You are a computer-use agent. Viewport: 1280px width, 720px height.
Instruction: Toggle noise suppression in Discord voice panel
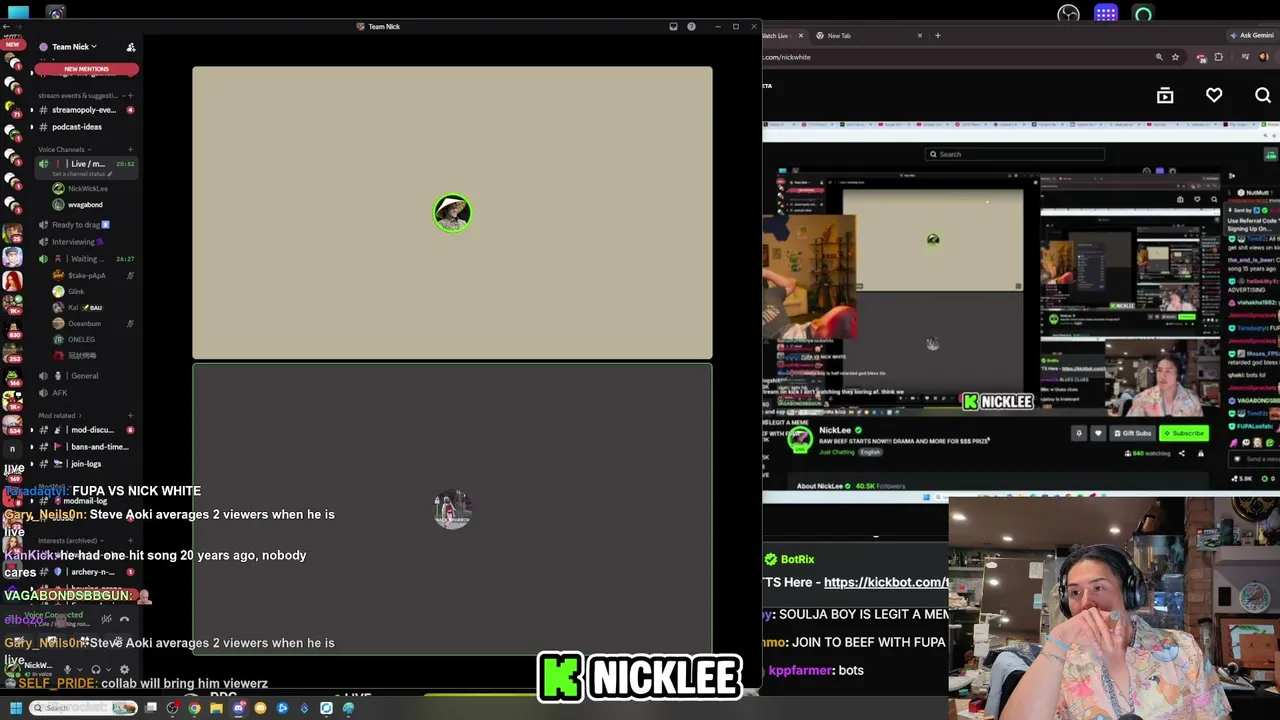click(106, 620)
